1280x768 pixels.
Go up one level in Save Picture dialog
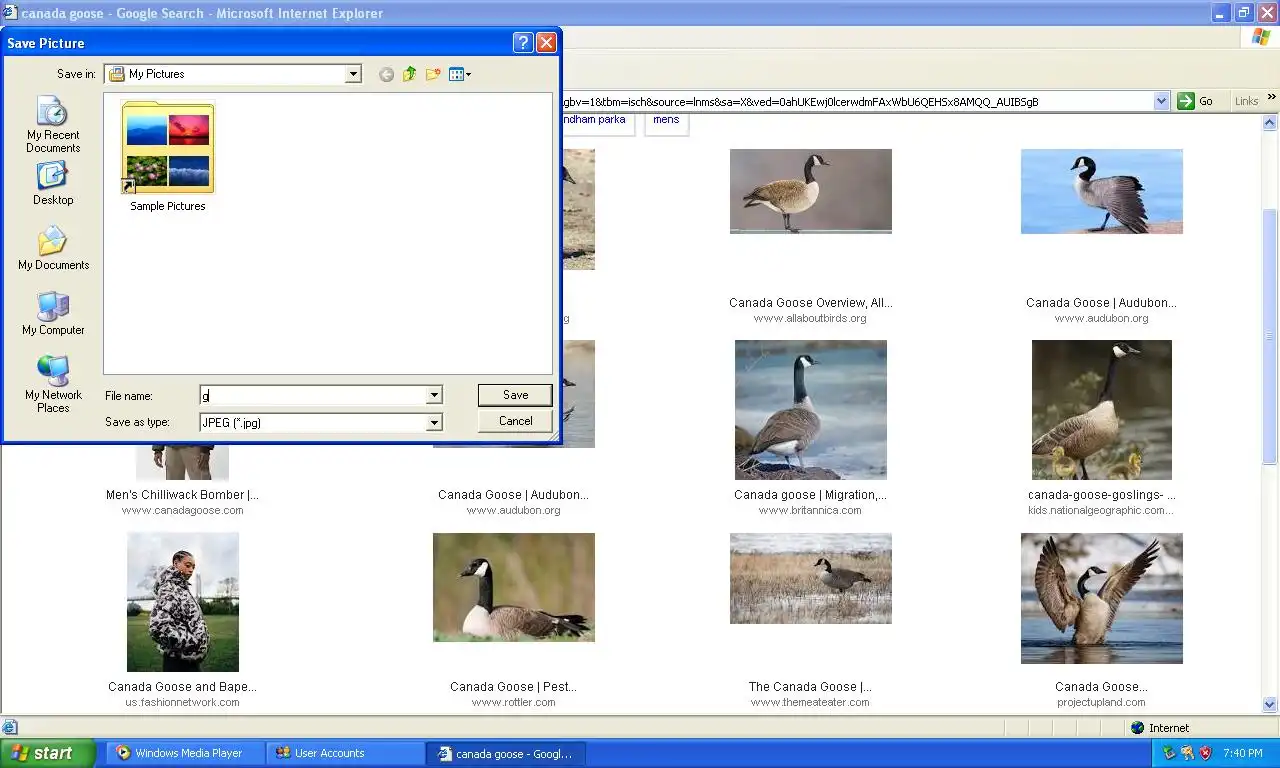pyautogui.click(x=410, y=74)
